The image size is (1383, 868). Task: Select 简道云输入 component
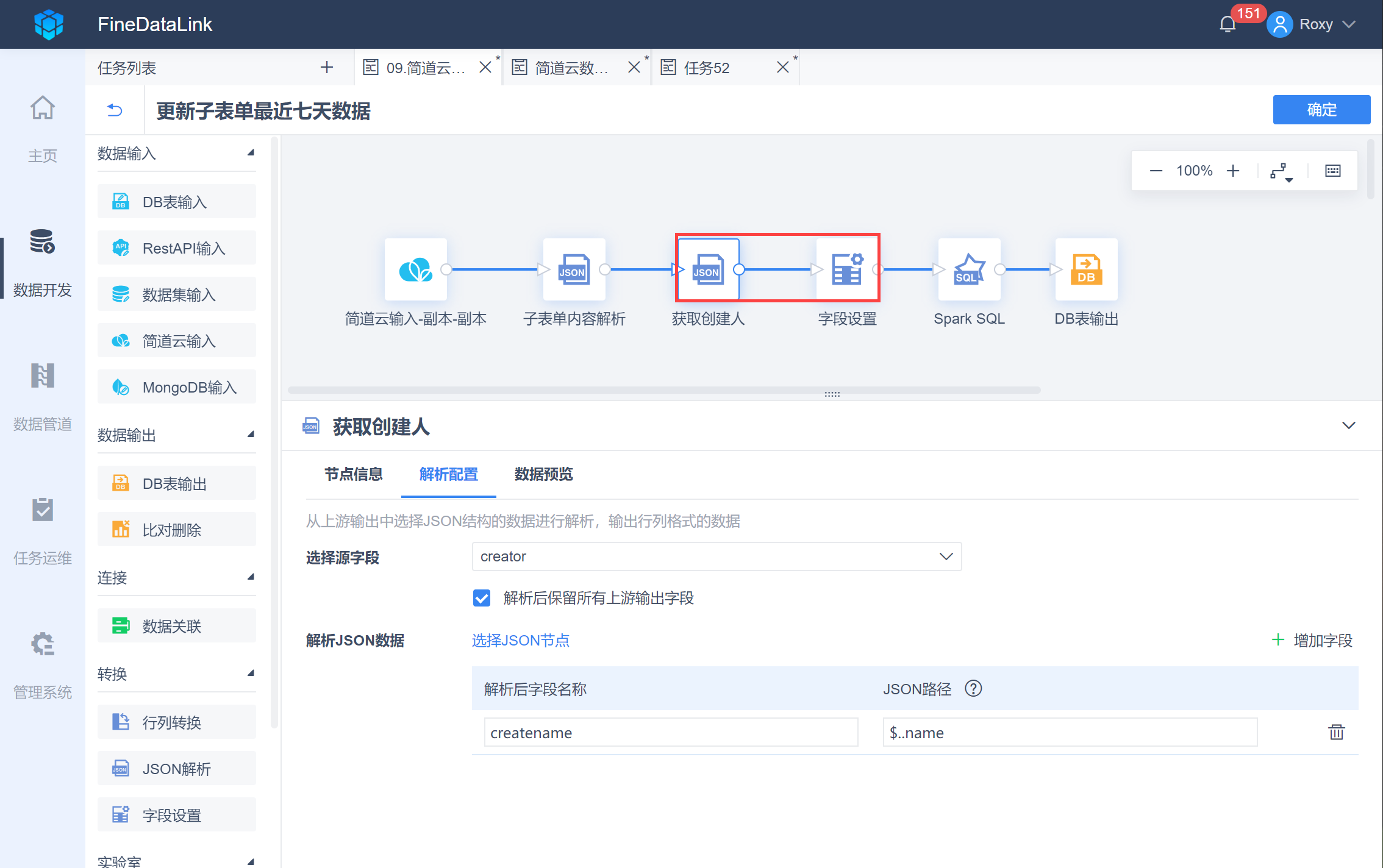(x=177, y=341)
